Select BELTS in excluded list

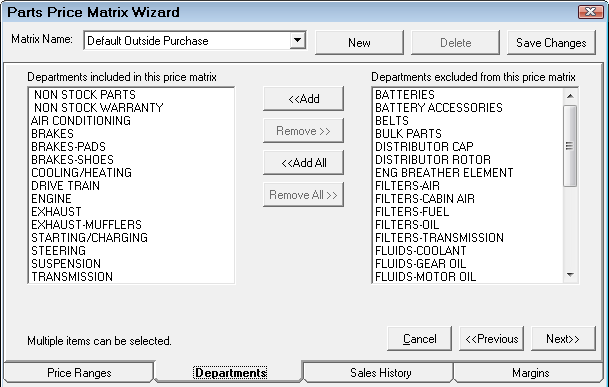(468, 121)
